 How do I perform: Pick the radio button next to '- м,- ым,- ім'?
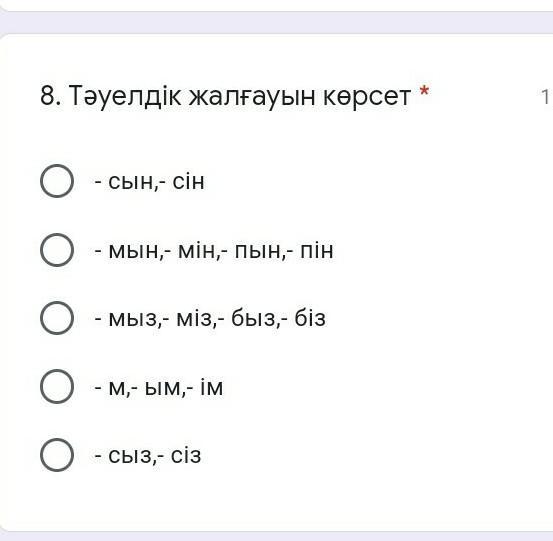pos(57,387)
